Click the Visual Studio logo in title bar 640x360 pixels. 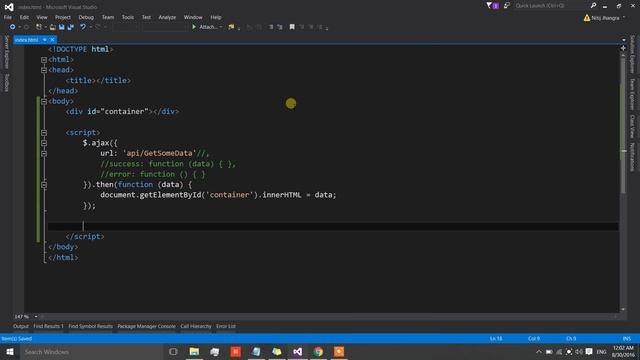point(9,7)
